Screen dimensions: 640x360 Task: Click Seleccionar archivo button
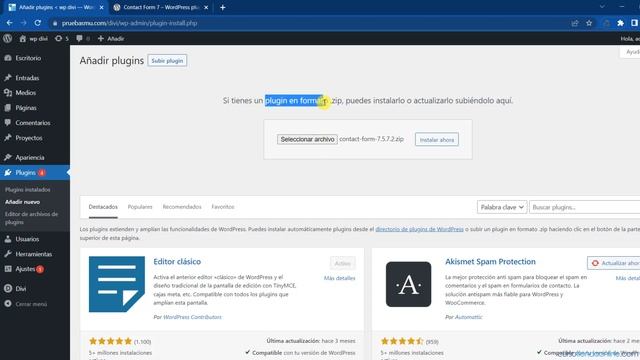307,139
